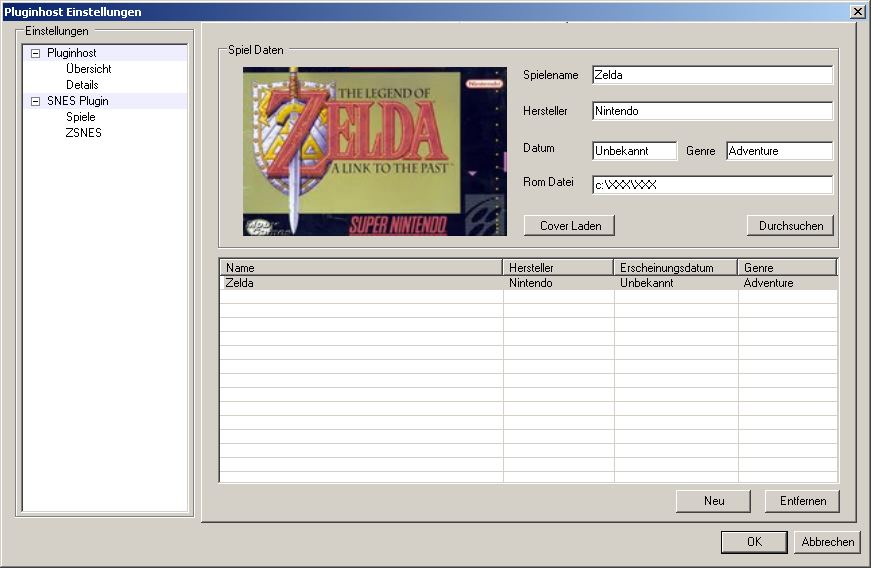The height and width of the screenshot is (568, 871).
Task: Sort list by Genre column header
Action: point(787,268)
